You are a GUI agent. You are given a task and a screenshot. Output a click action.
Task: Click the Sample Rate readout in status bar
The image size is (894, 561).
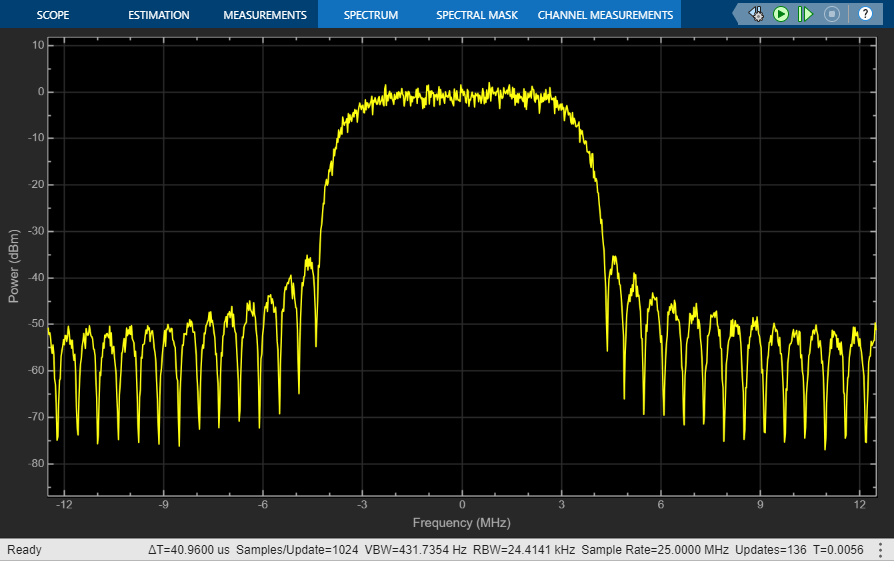click(x=654, y=551)
